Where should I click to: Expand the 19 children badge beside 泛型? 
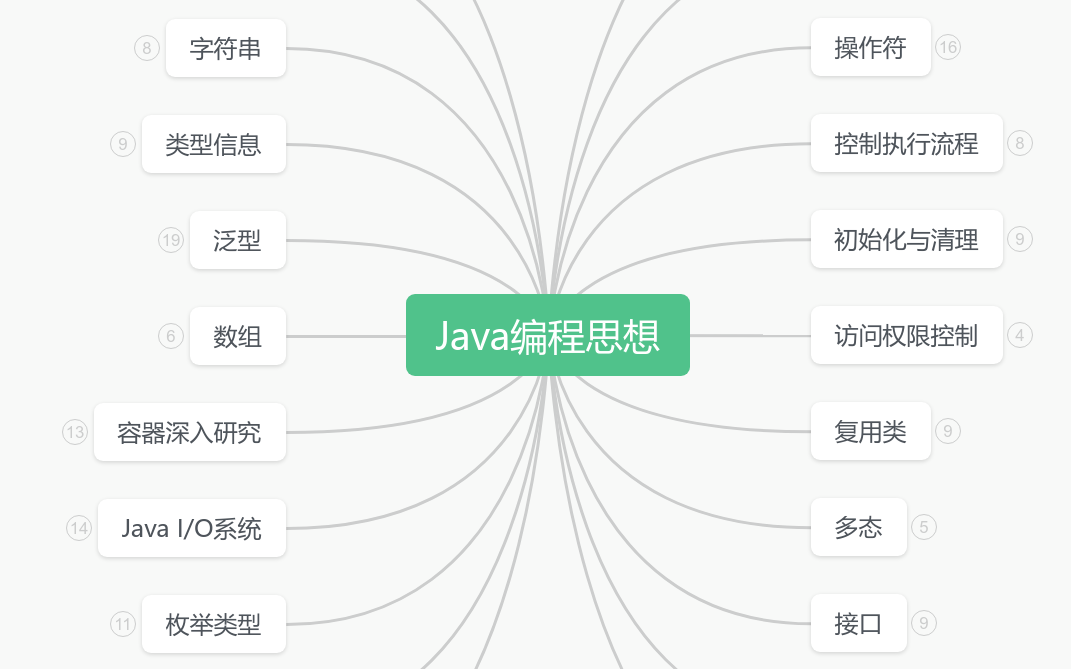(x=171, y=240)
